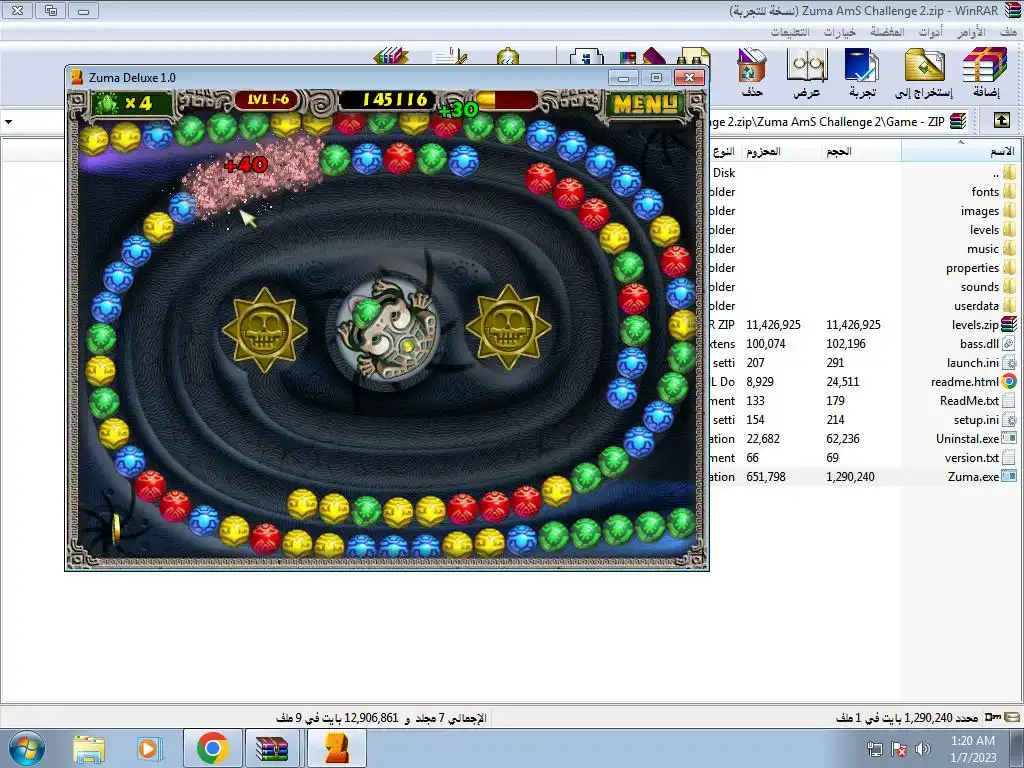Image resolution: width=1024 pixels, height=768 pixels.
Task: Select the parent folder ".." icon
Action: point(1010,172)
